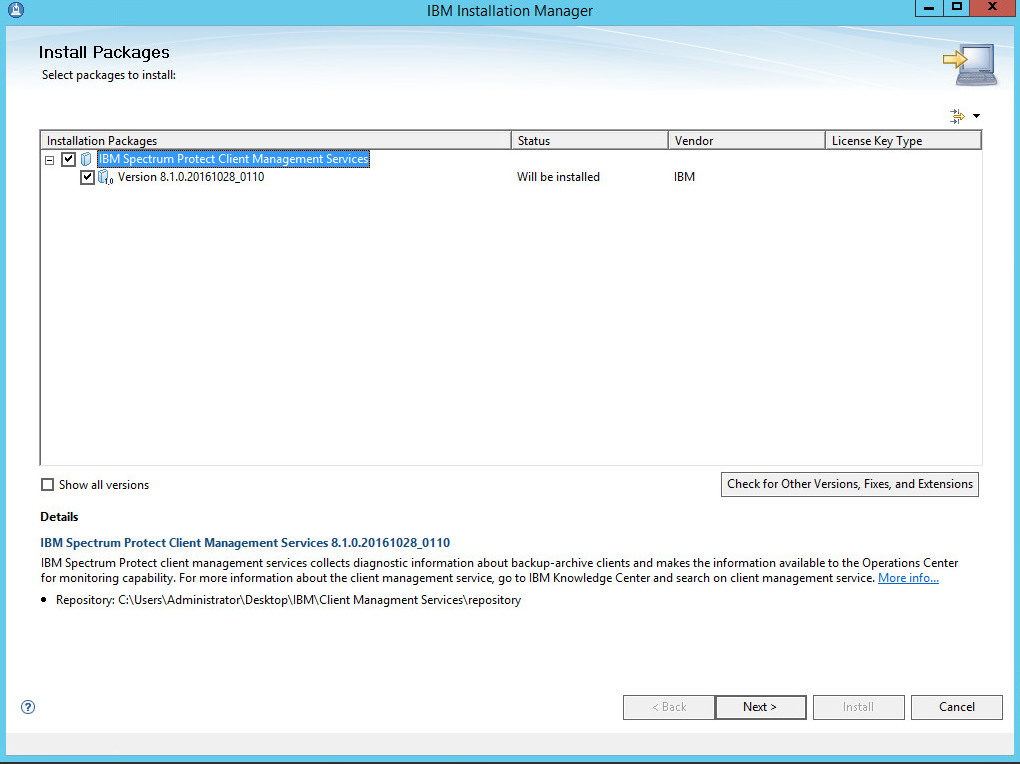Open the help question mark icon
The height and width of the screenshot is (764, 1020).
[28, 707]
